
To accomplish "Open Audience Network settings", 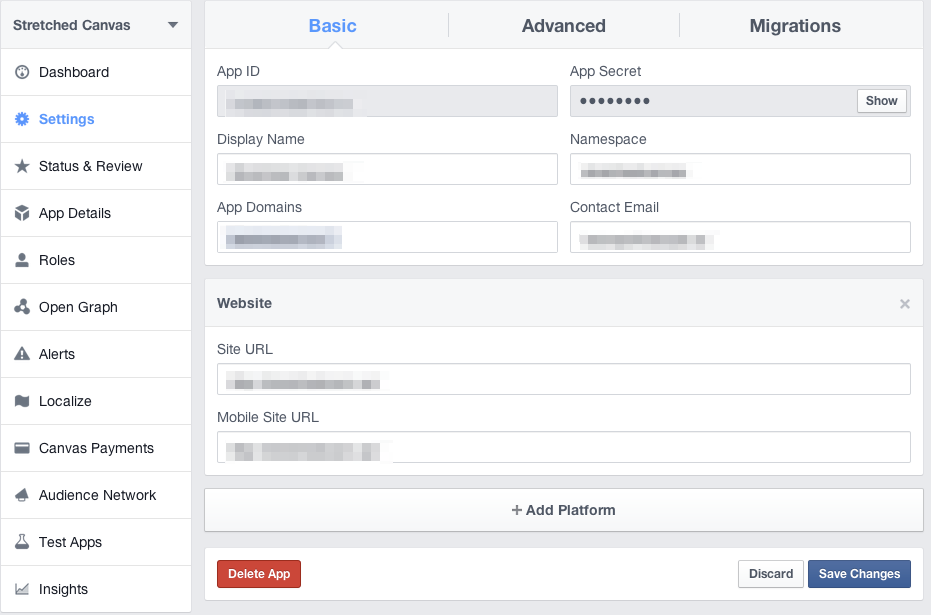I will pyautogui.click(x=96, y=495).
